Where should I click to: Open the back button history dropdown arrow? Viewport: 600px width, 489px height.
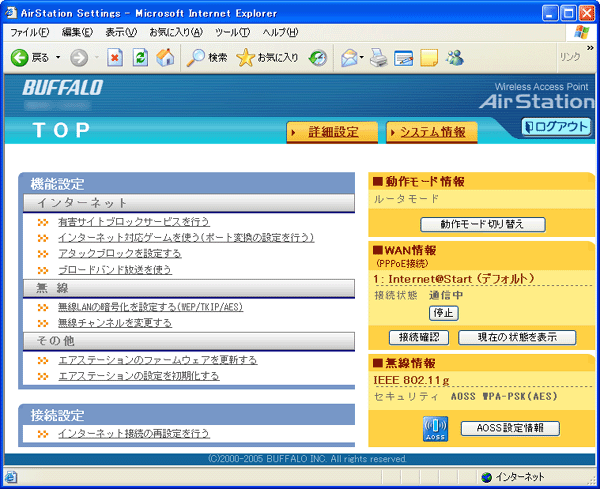click(x=58, y=58)
